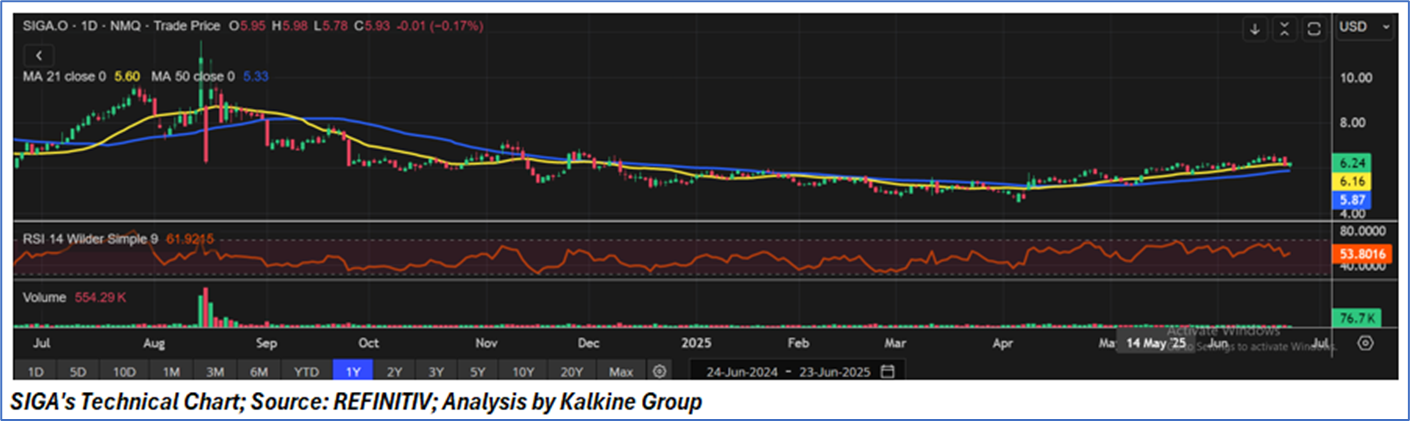Open time-range settings gear beside Max

click(x=659, y=371)
